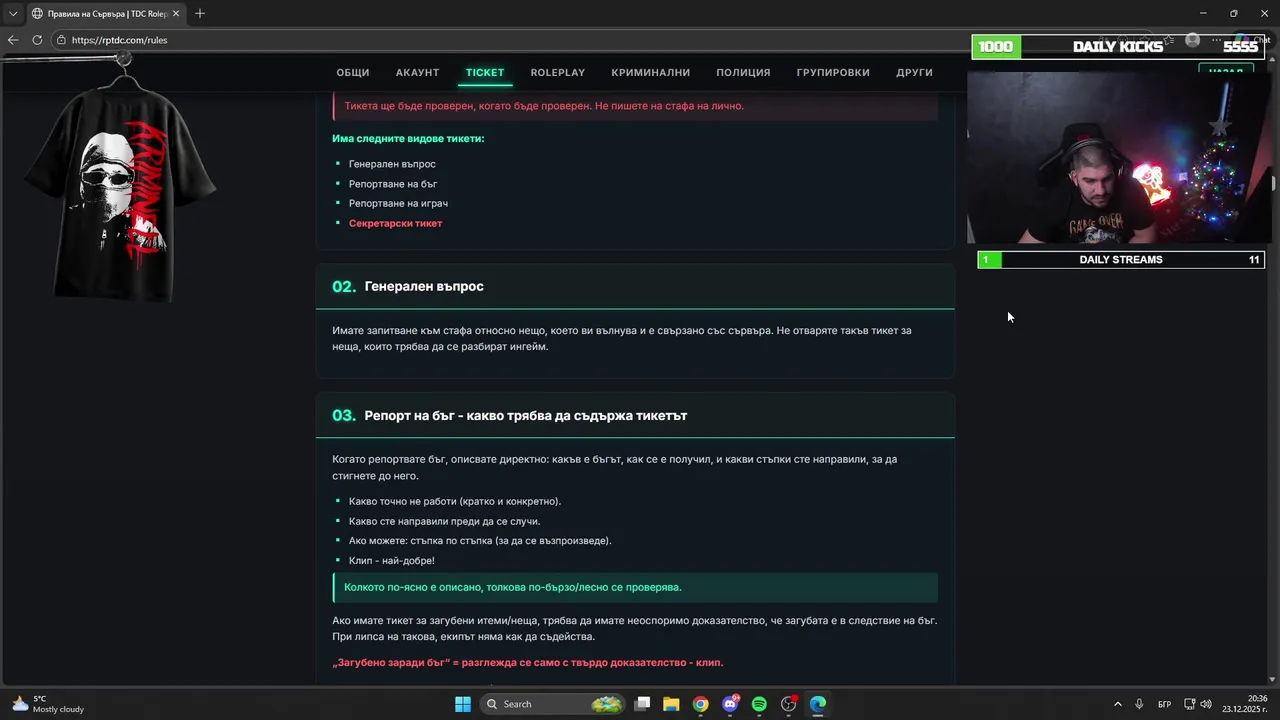The width and height of the screenshot is (1280, 720).
Task: Click 'Ако можете: стъпка по стъпка' bullet
Action: click(480, 540)
